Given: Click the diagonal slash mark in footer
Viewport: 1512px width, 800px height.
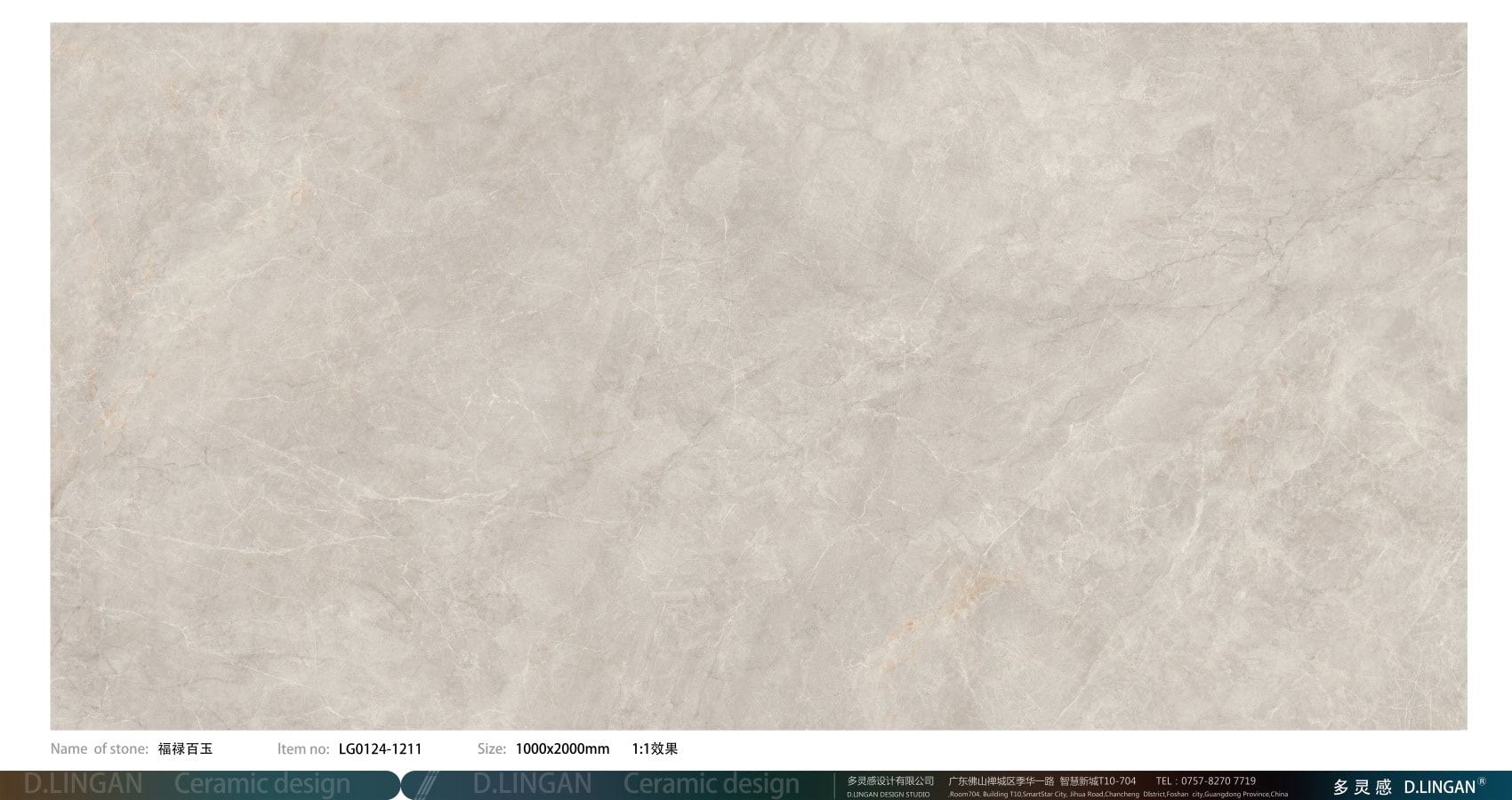Looking at the screenshot, I should tap(427, 785).
